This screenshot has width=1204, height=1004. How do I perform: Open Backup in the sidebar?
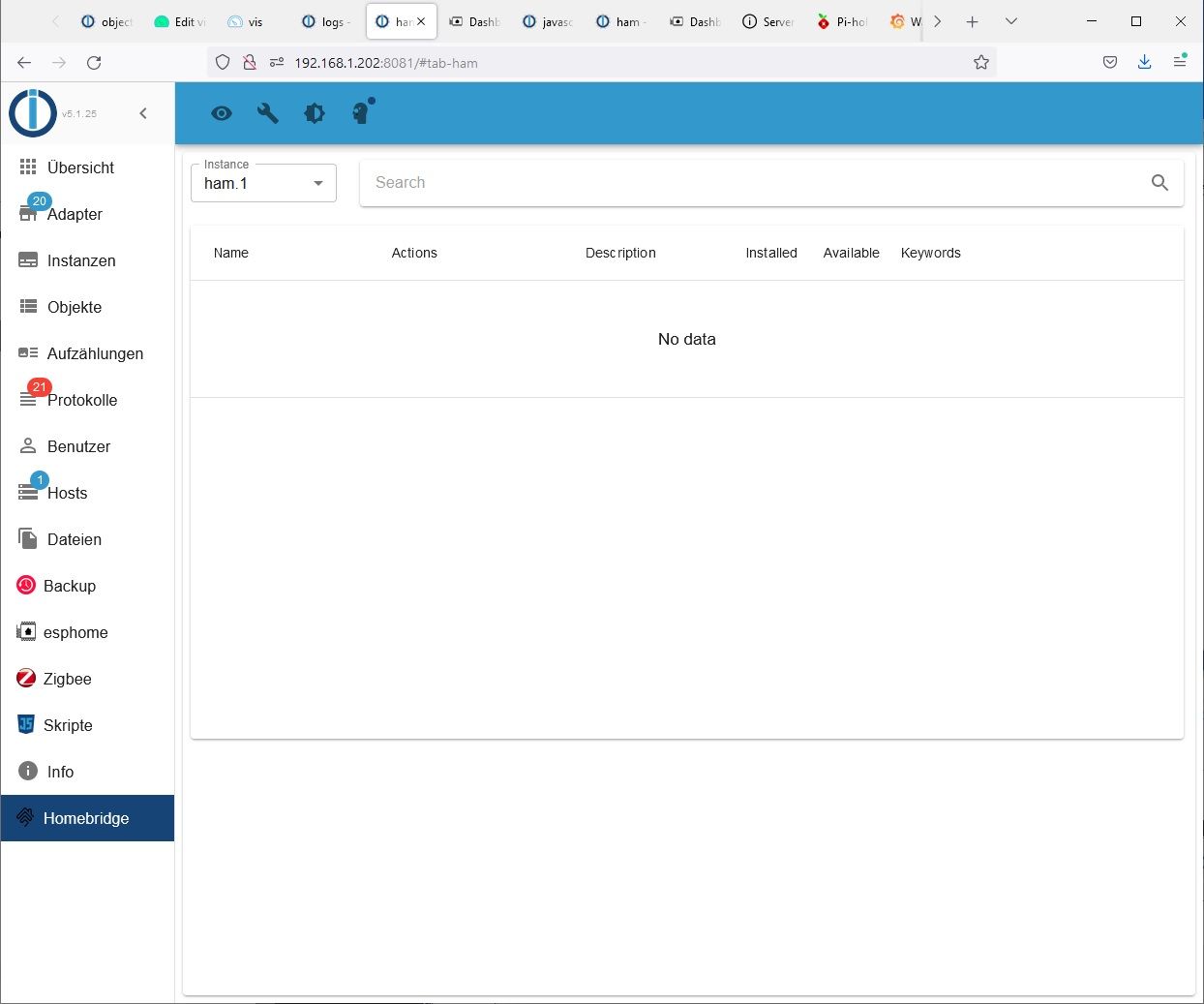click(87, 586)
